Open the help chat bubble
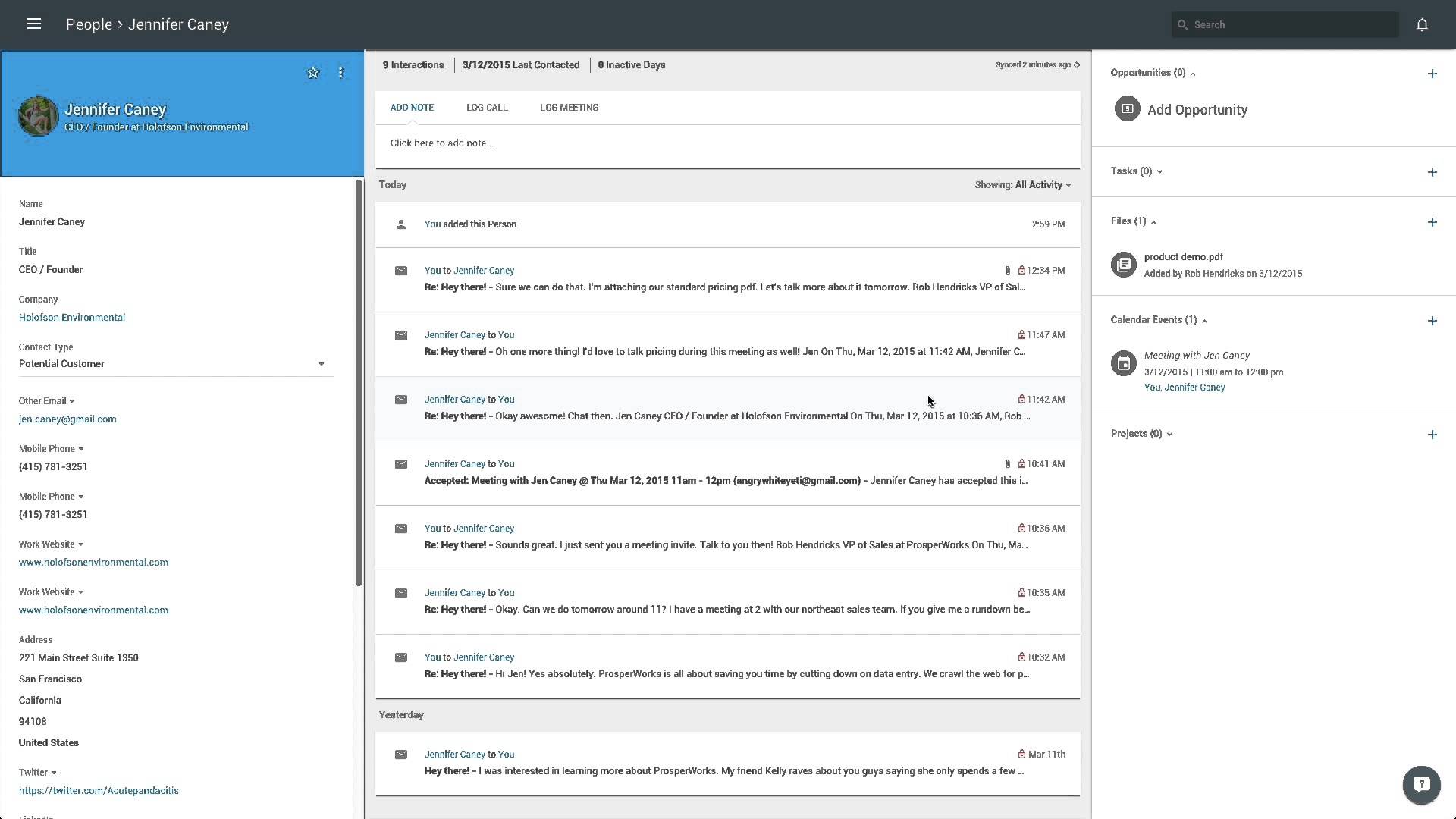 click(x=1421, y=785)
